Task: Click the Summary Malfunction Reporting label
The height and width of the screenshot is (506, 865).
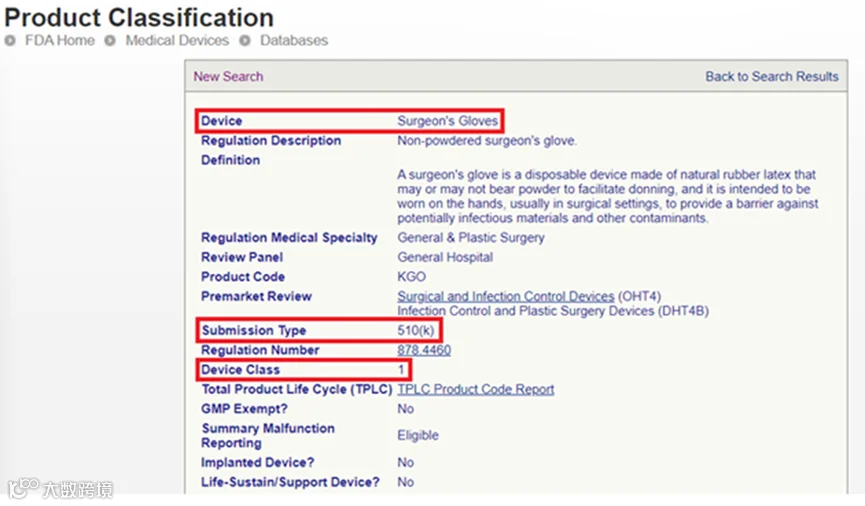Action: [x=268, y=435]
